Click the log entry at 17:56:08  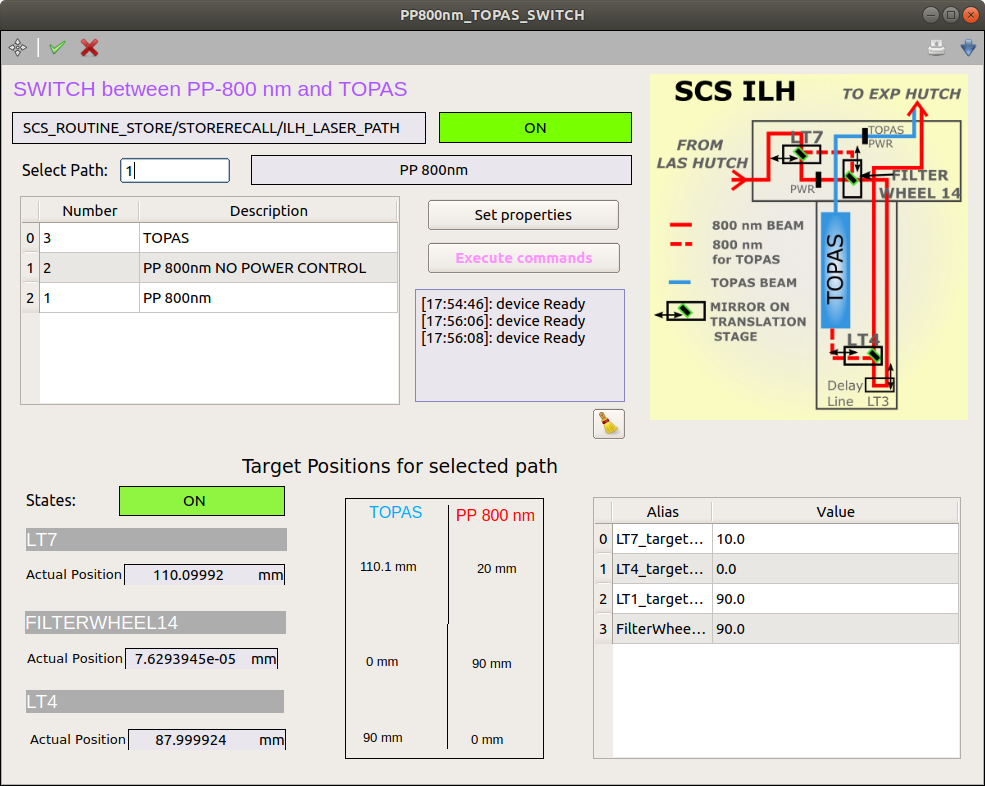pyautogui.click(x=503, y=338)
